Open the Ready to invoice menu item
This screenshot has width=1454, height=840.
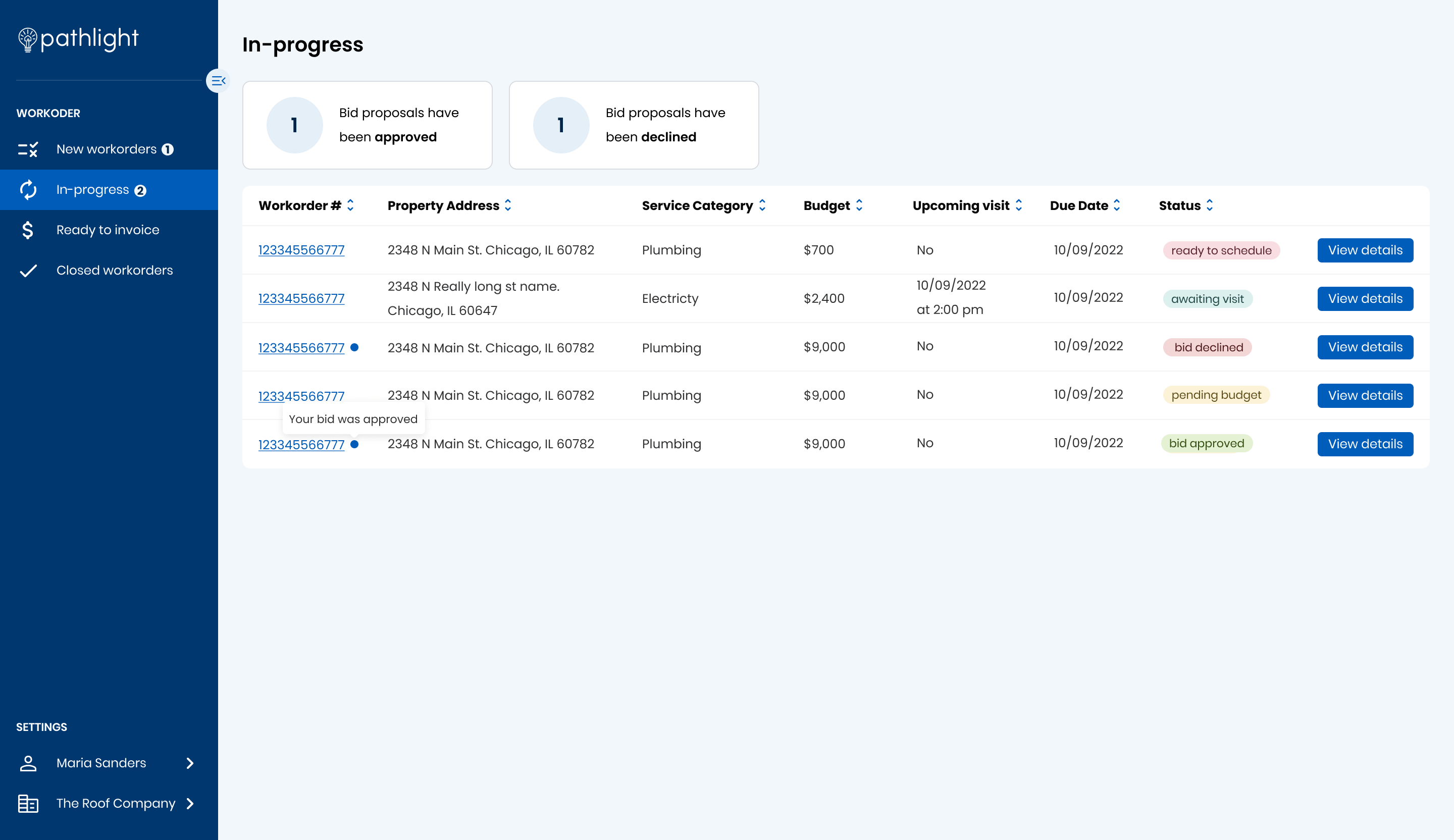click(x=108, y=230)
